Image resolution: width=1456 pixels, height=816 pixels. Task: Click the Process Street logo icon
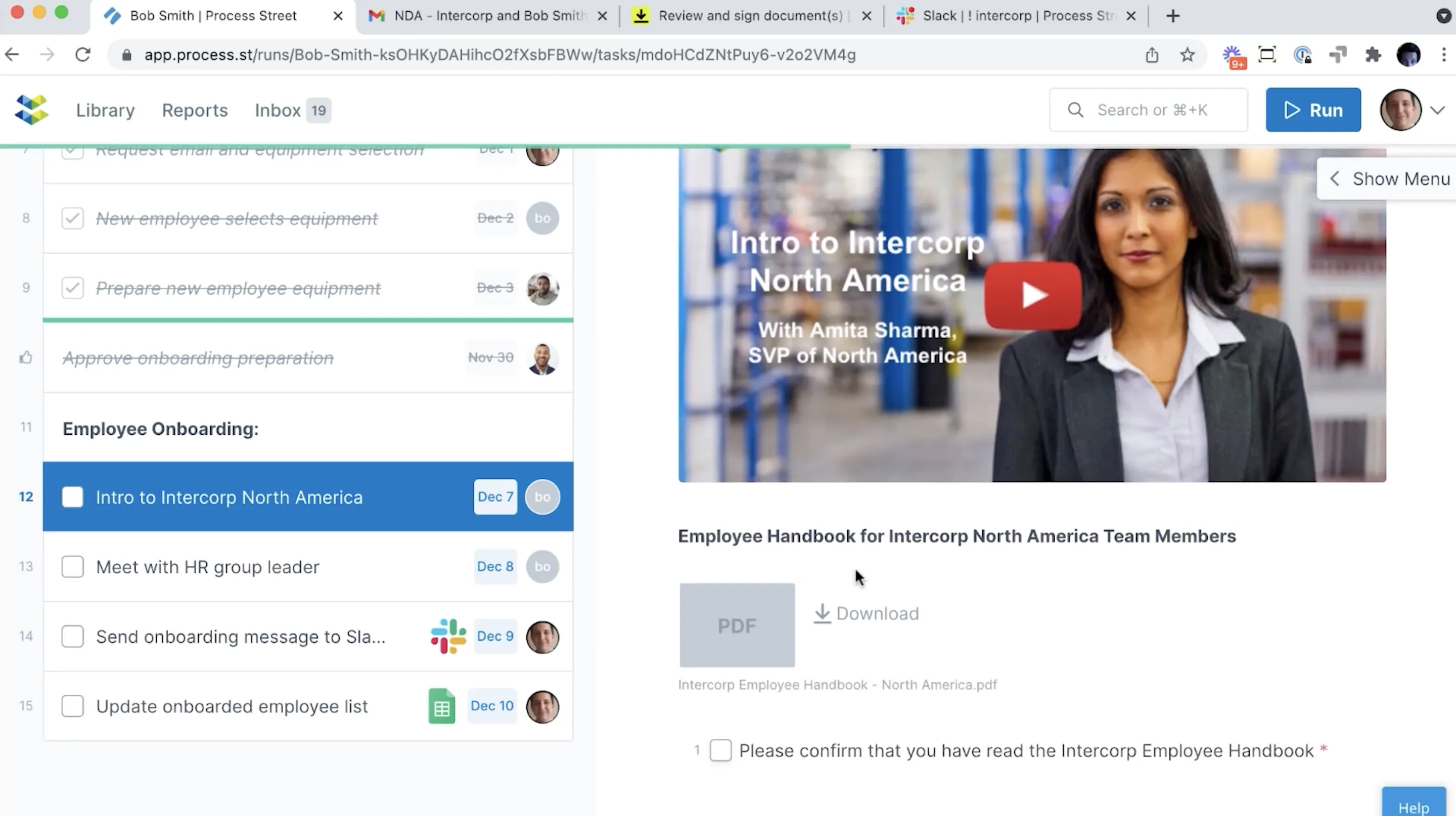point(32,110)
